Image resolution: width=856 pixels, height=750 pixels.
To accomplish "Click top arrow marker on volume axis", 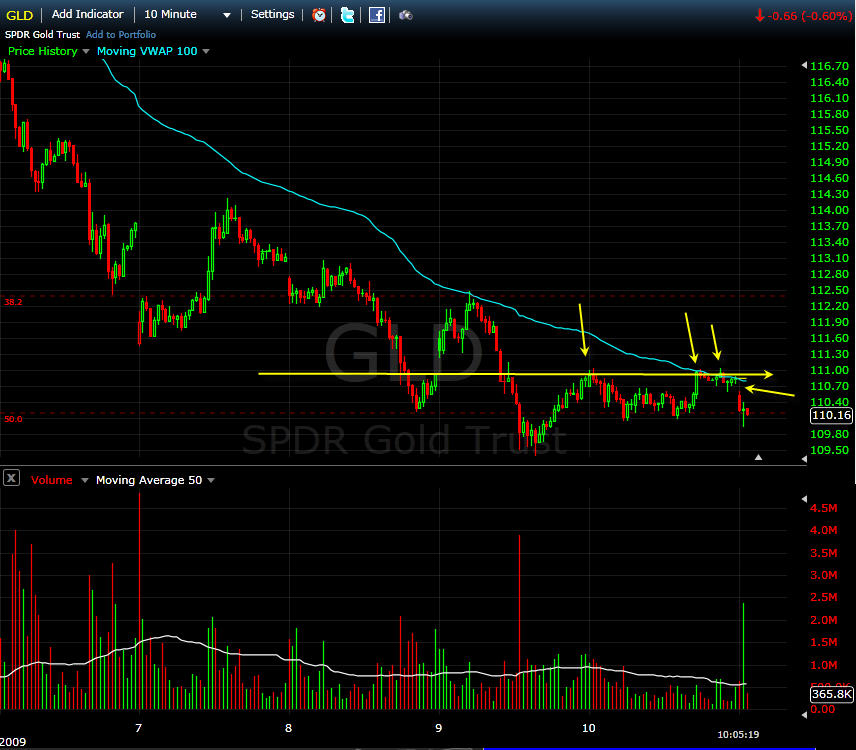I will [x=804, y=499].
